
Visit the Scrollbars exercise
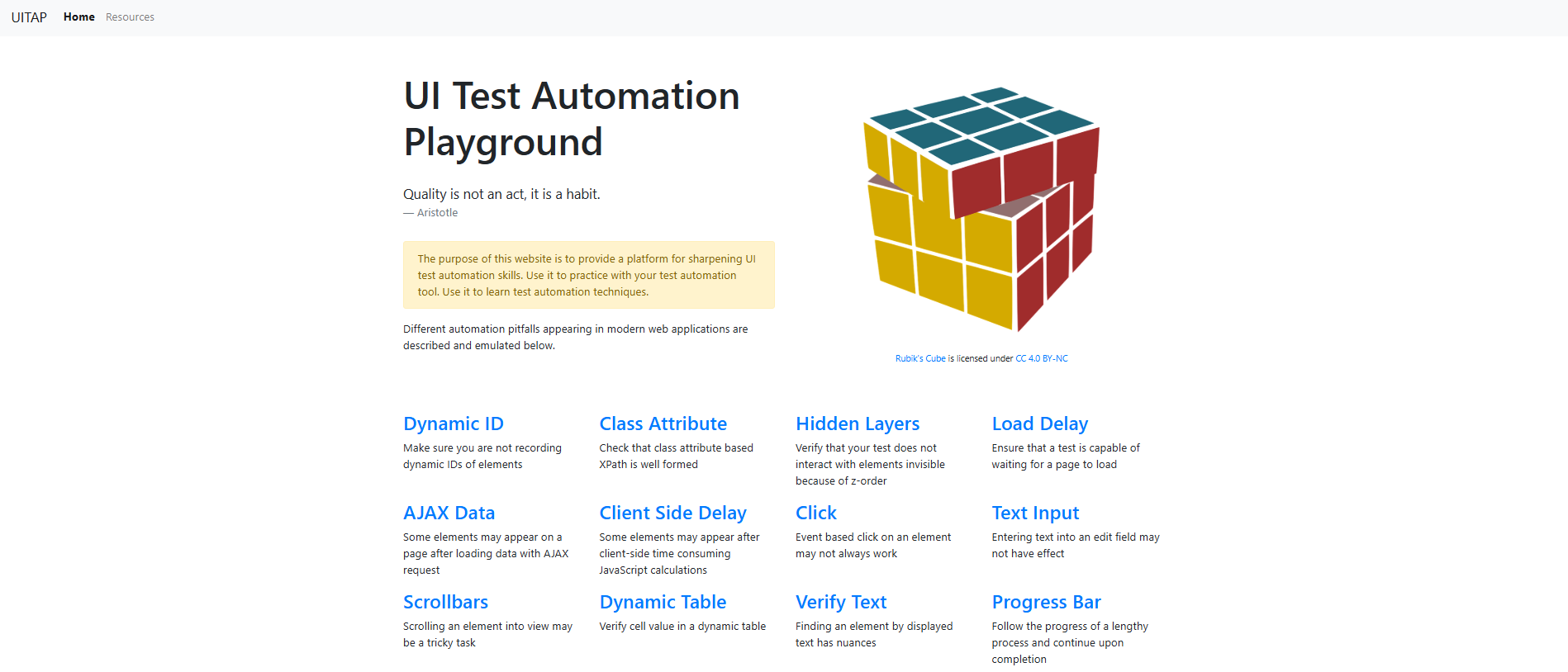point(445,603)
